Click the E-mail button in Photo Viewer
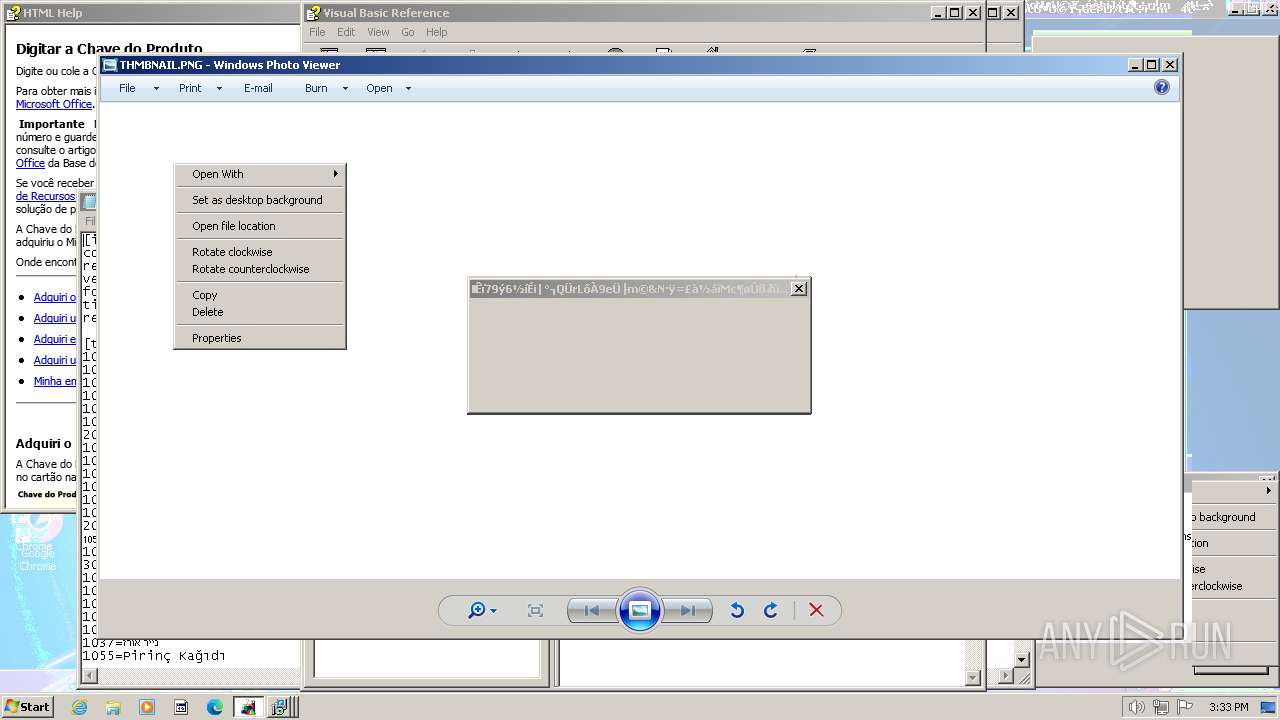Image resolution: width=1280 pixels, height=720 pixels. pos(258,88)
